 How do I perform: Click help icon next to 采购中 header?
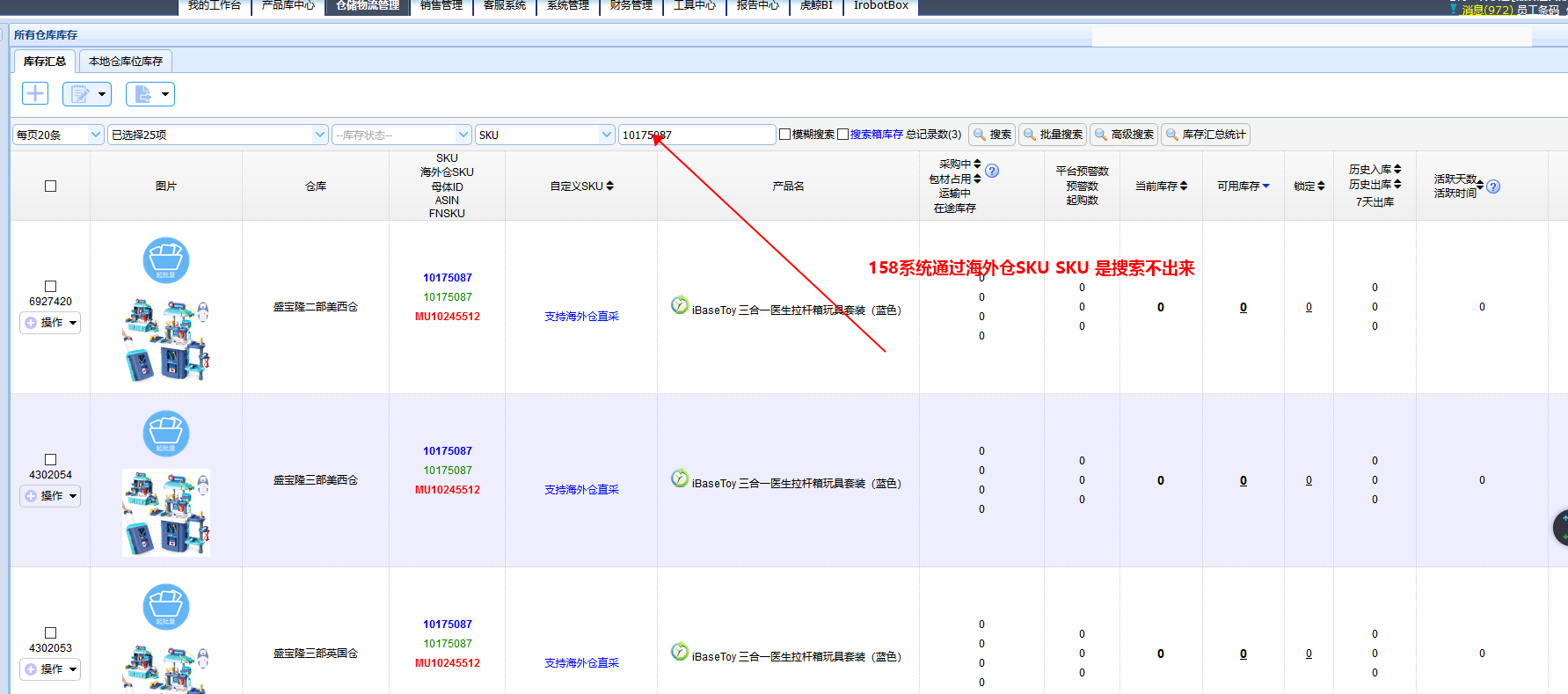992,171
